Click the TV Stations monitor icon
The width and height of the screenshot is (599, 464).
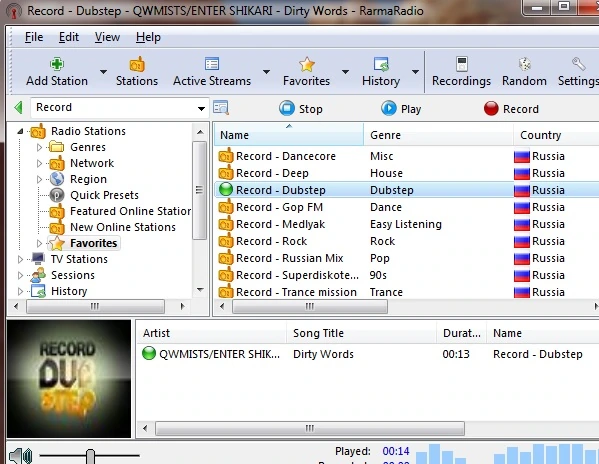[38, 259]
